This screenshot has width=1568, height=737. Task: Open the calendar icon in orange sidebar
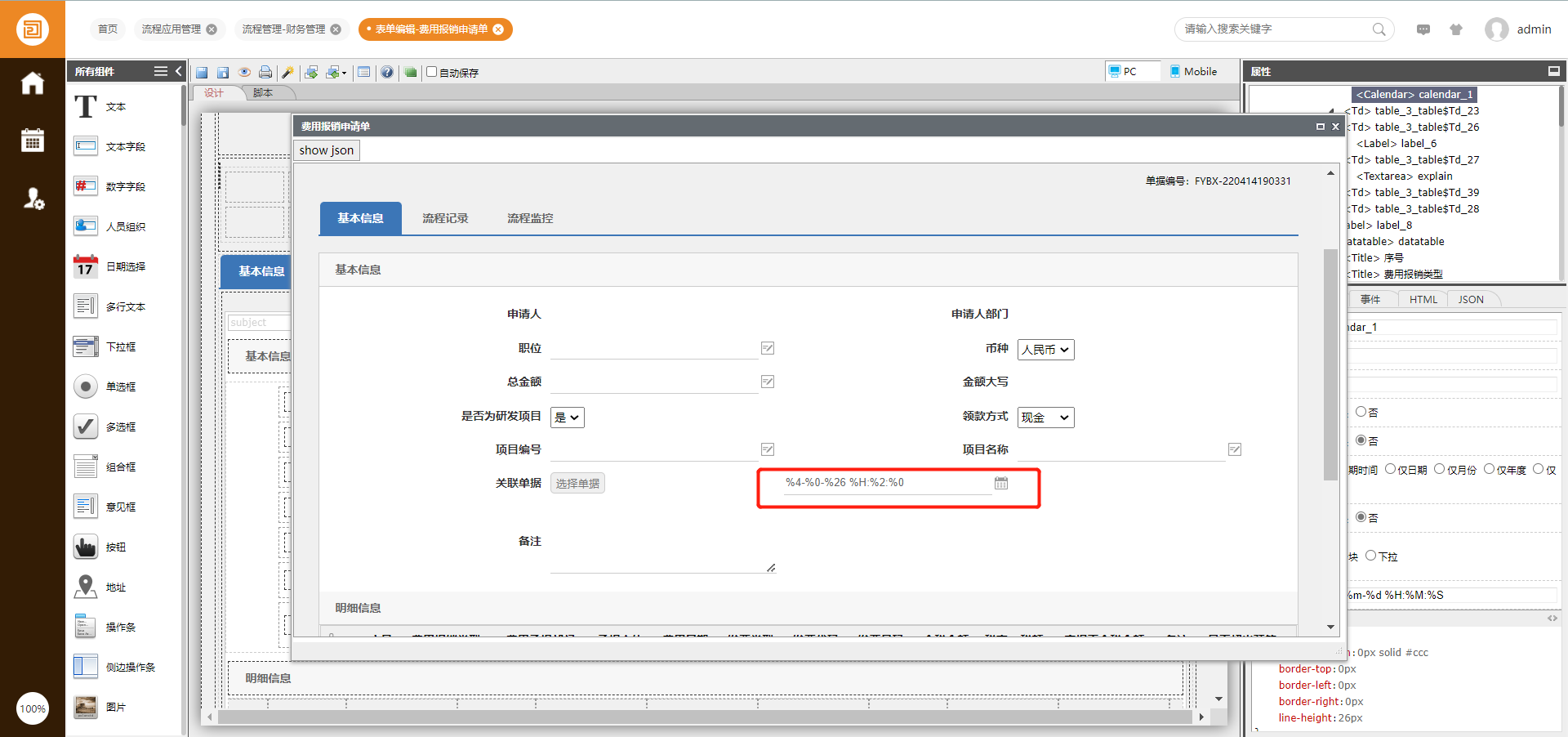click(x=33, y=141)
